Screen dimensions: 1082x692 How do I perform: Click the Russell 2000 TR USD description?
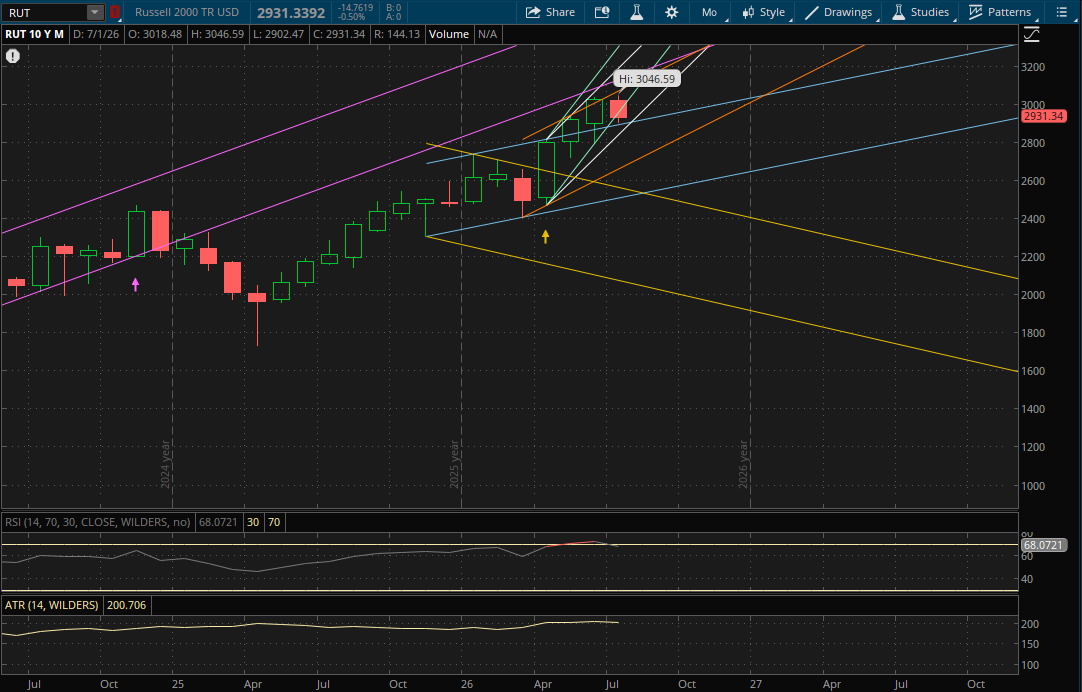187,12
